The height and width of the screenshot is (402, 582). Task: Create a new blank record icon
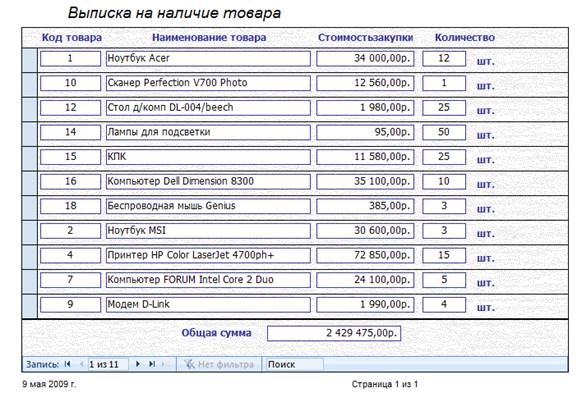click(x=165, y=364)
